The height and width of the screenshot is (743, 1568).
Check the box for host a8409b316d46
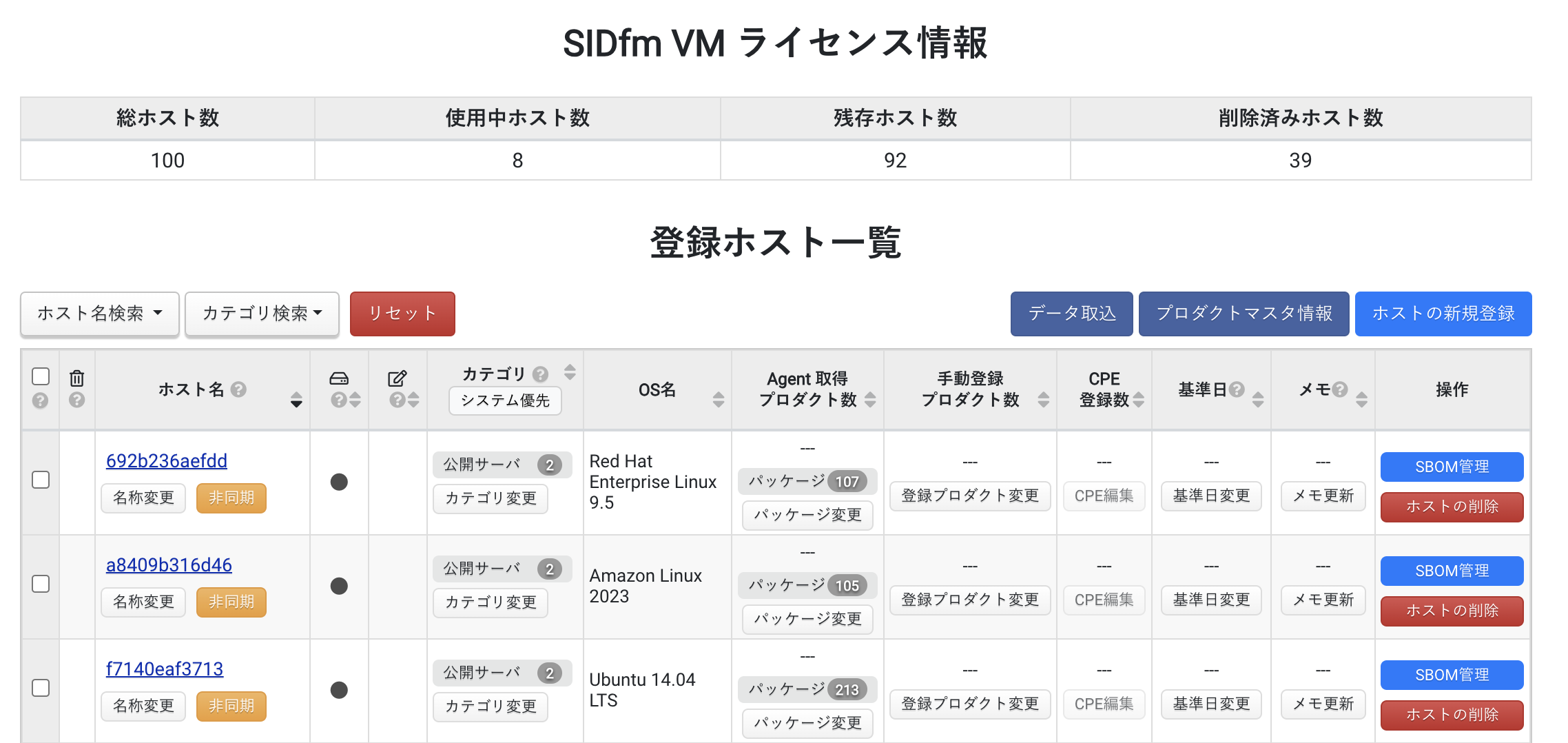coord(41,584)
